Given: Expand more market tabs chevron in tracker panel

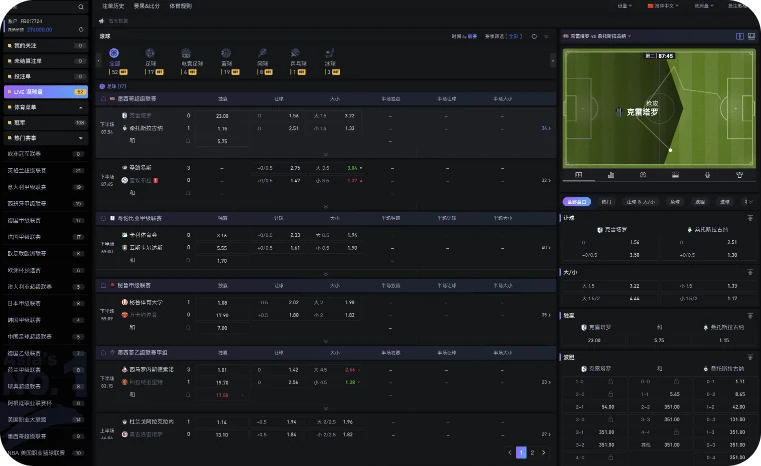Looking at the screenshot, I should [x=749, y=202].
